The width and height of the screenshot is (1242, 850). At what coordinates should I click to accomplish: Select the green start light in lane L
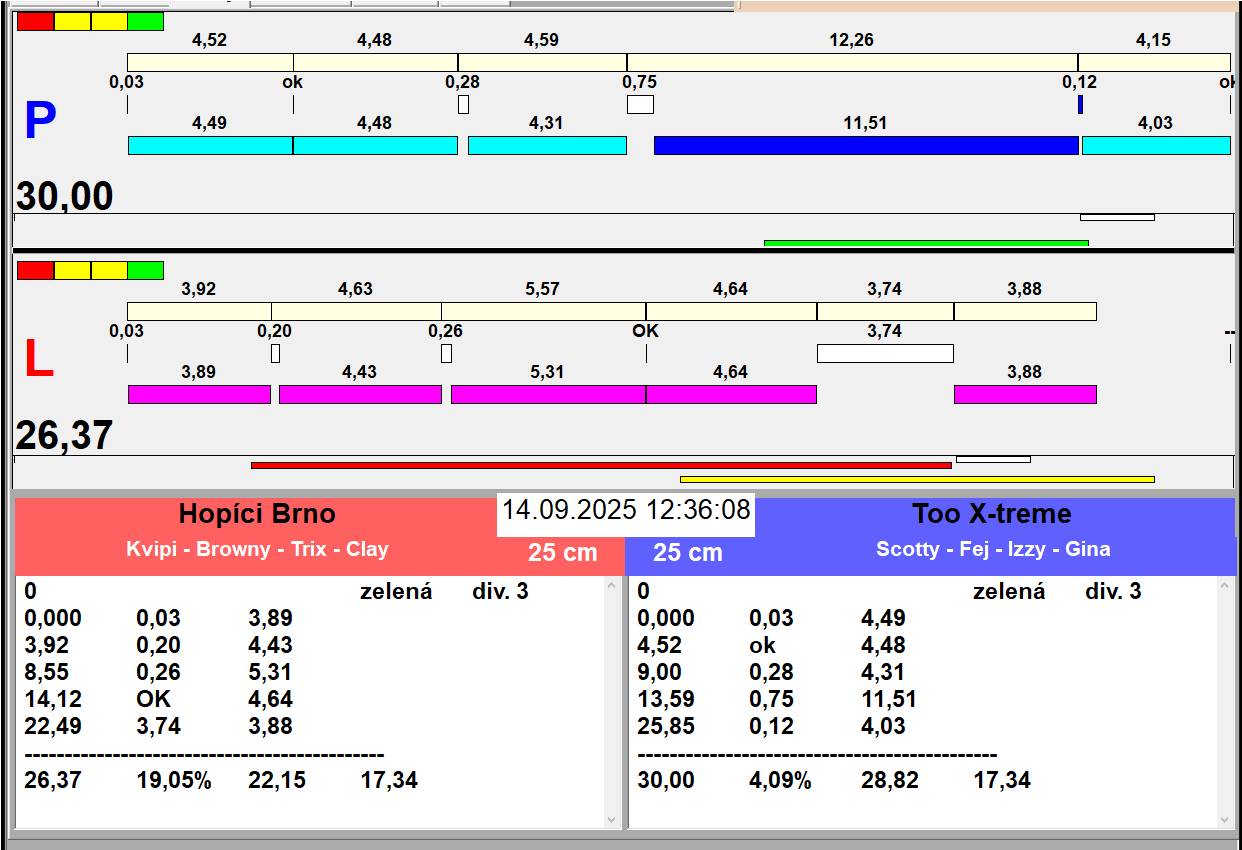(146, 271)
